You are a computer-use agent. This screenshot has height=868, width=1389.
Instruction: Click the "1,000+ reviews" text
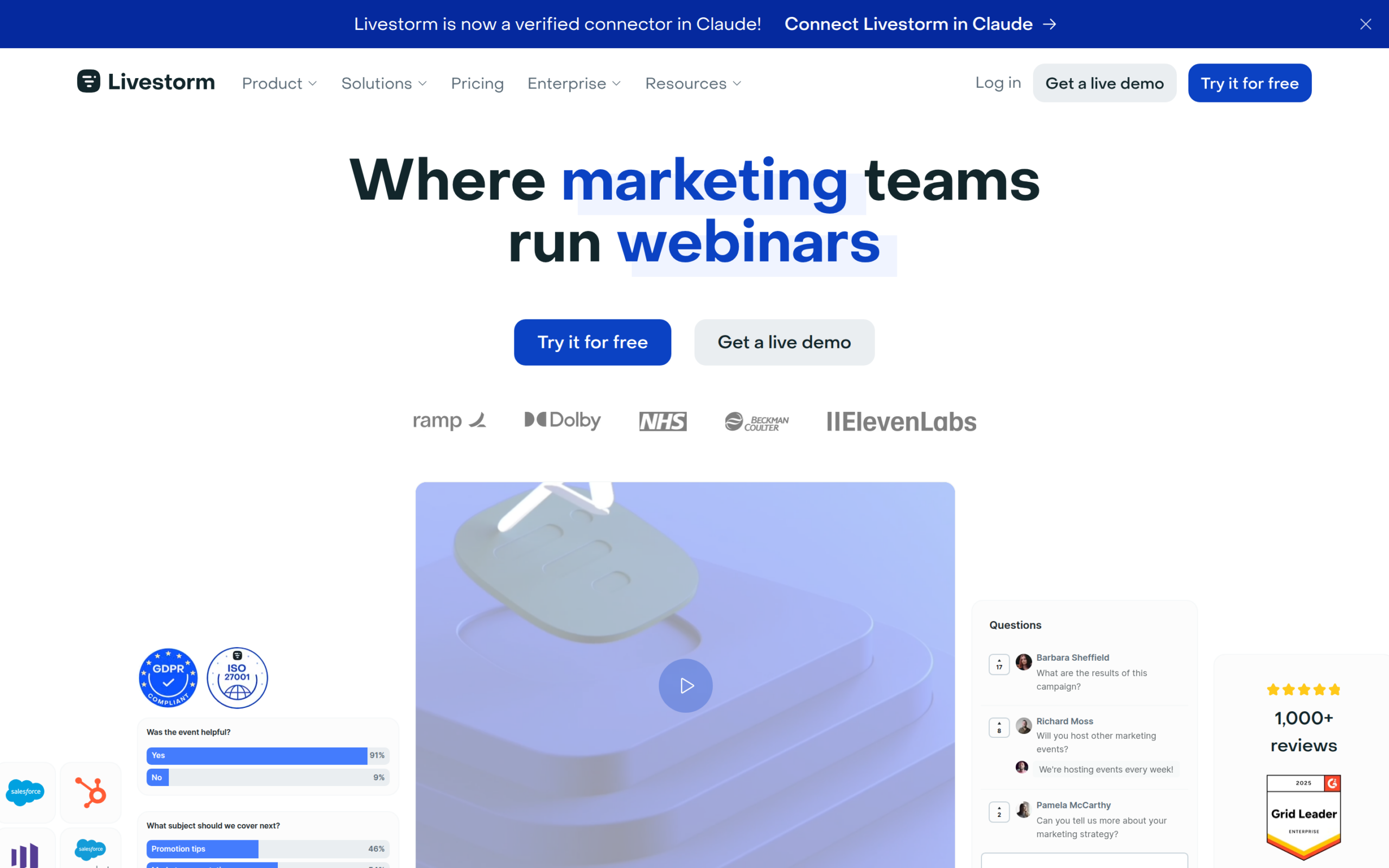[x=1303, y=732]
